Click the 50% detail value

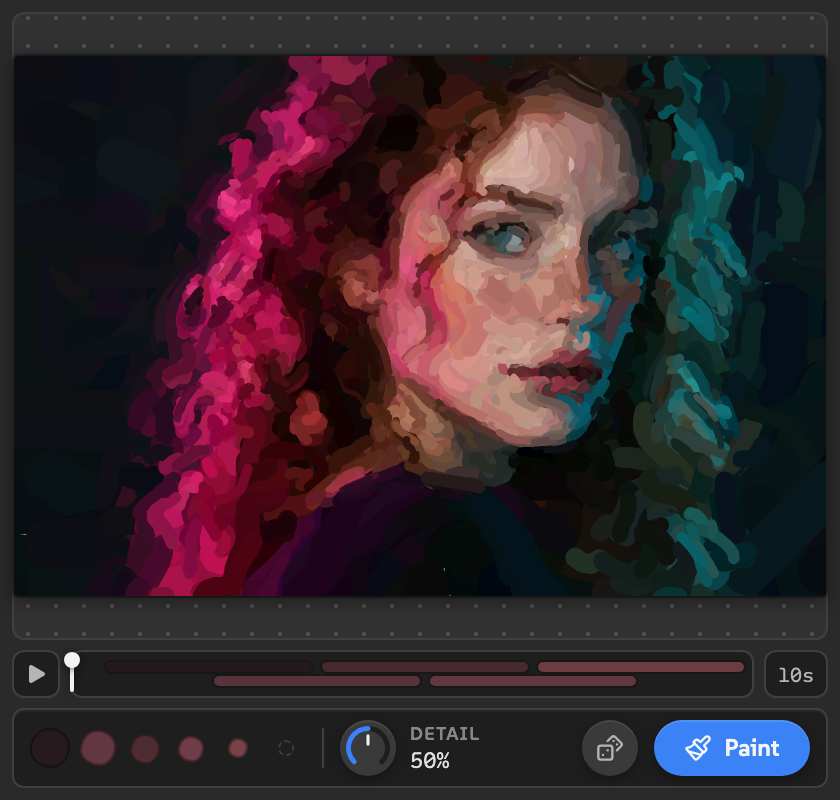[430, 760]
